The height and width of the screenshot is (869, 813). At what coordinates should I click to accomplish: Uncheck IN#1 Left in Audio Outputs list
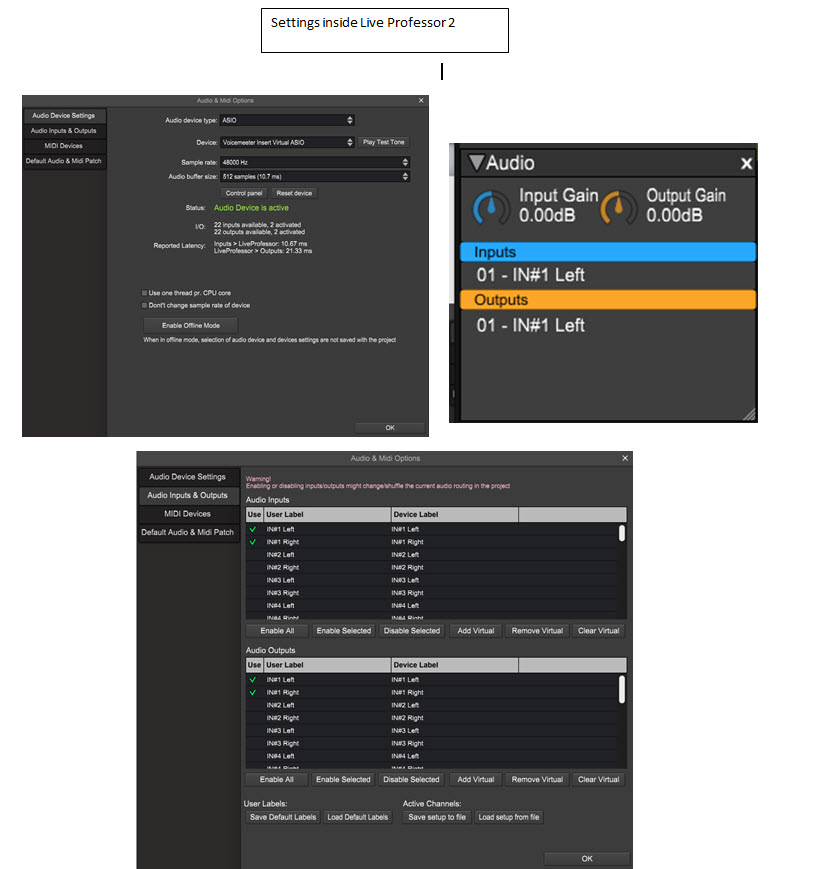coord(253,679)
